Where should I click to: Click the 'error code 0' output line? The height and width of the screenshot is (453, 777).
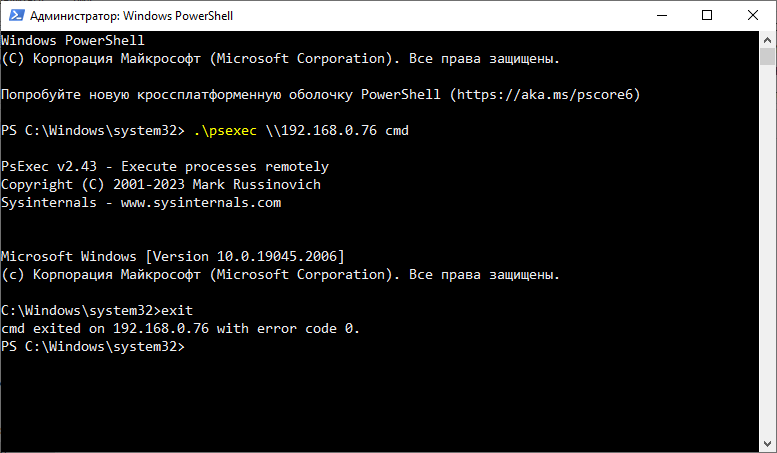180,329
